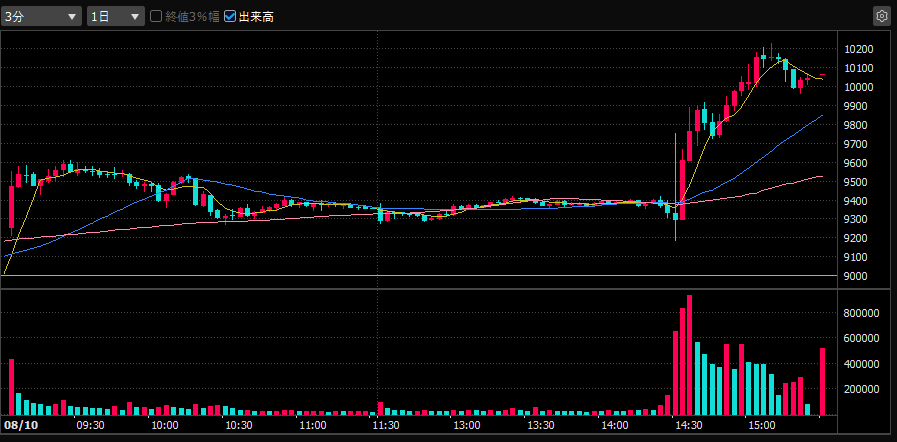The height and width of the screenshot is (442, 897).
Task: Click the 200000 volume axis label
Action: coord(862,389)
